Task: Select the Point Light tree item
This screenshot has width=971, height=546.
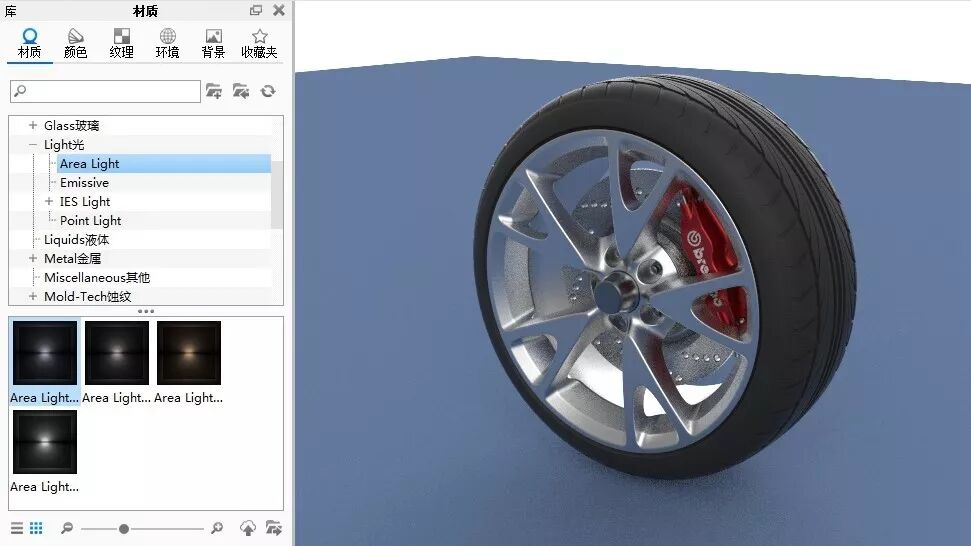Action: click(90, 220)
